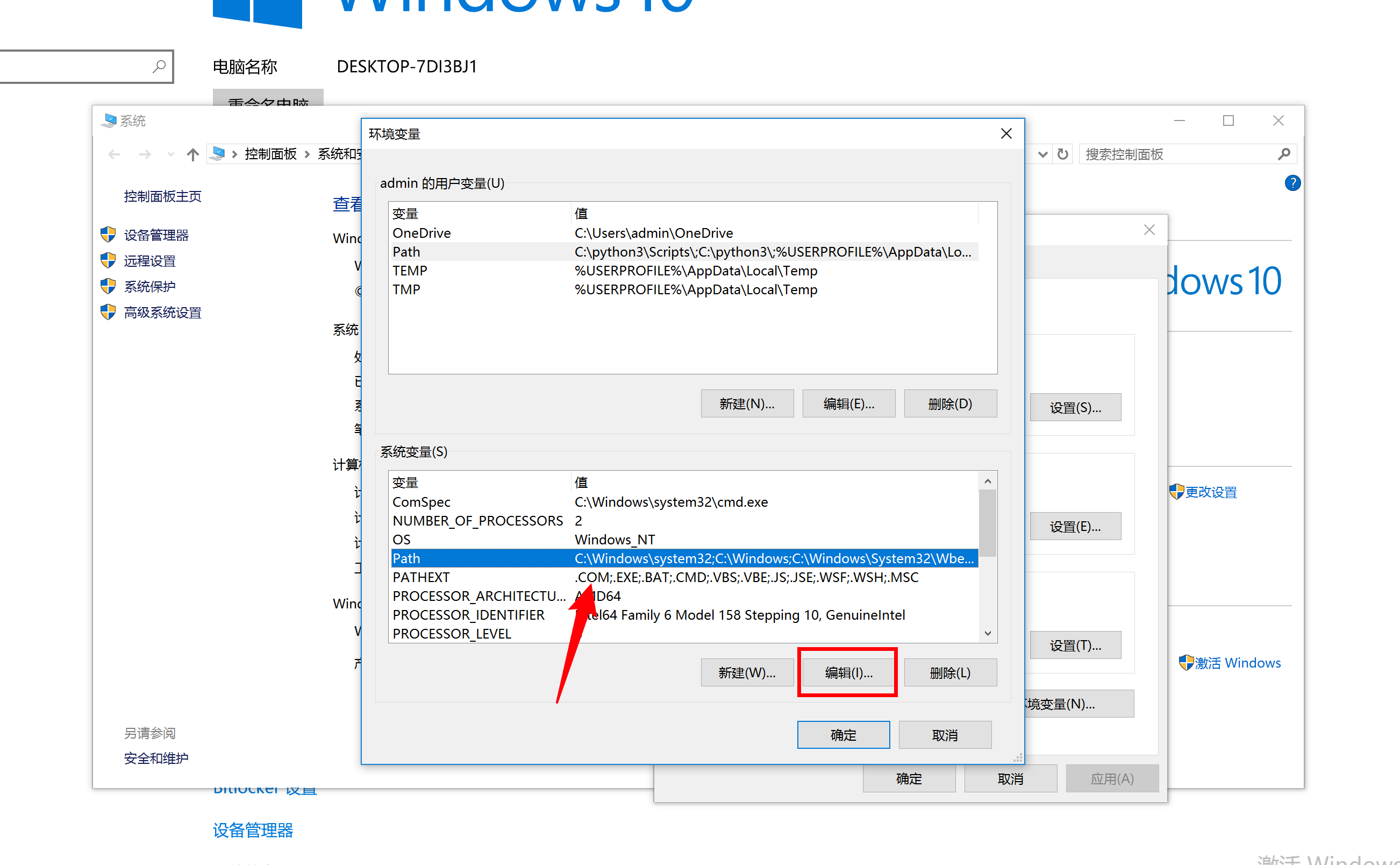Click 编辑(I)... button under system variables
1400x865 pixels.
click(x=848, y=672)
